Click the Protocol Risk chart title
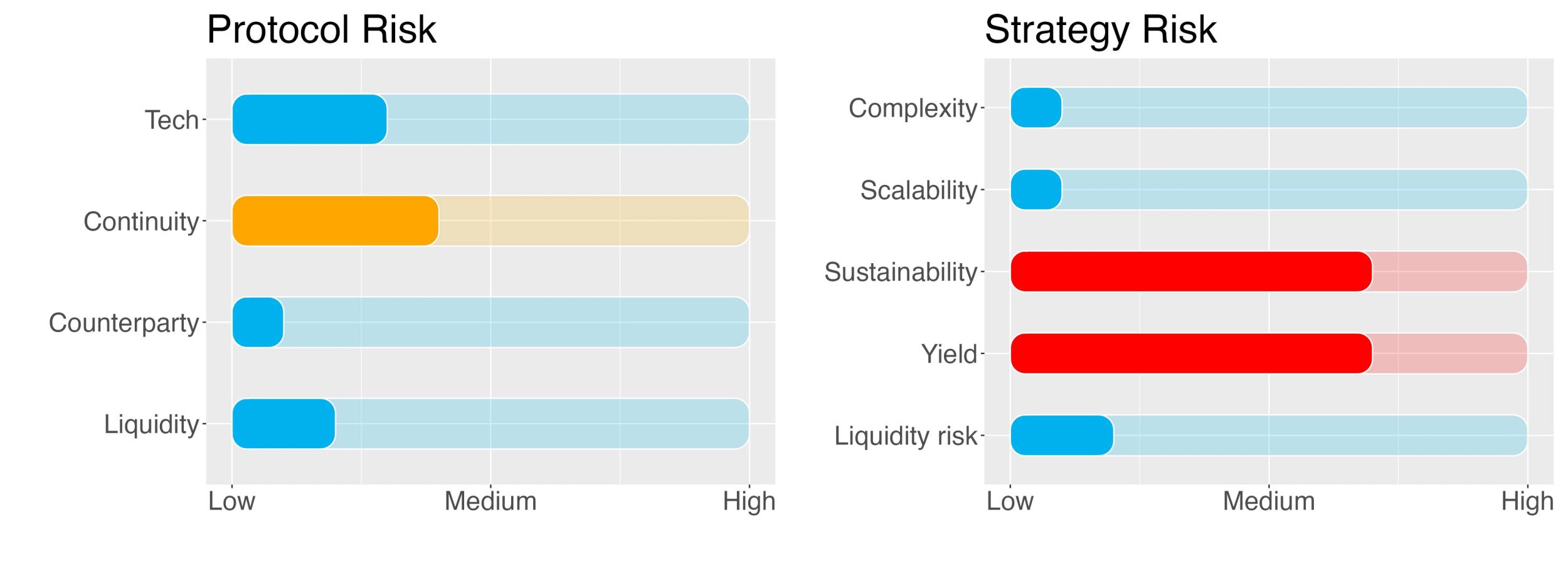 point(321,29)
